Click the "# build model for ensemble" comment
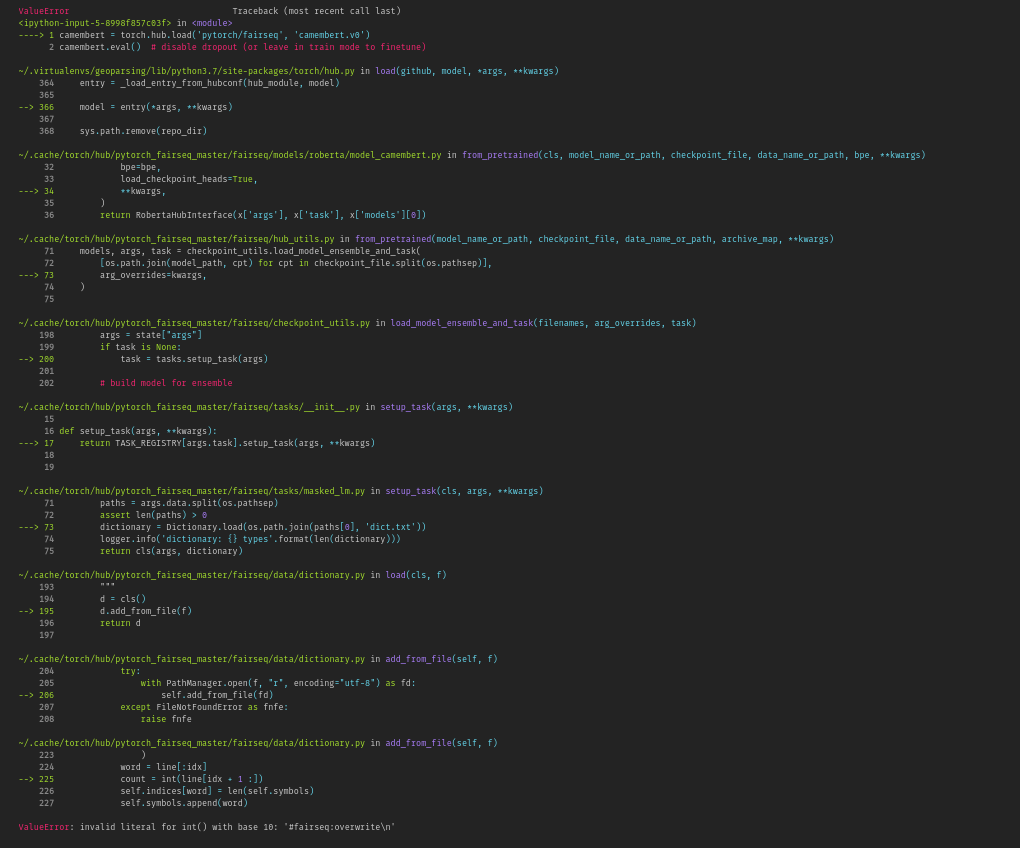The width and height of the screenshot is (1020, 848). [166, 383]
